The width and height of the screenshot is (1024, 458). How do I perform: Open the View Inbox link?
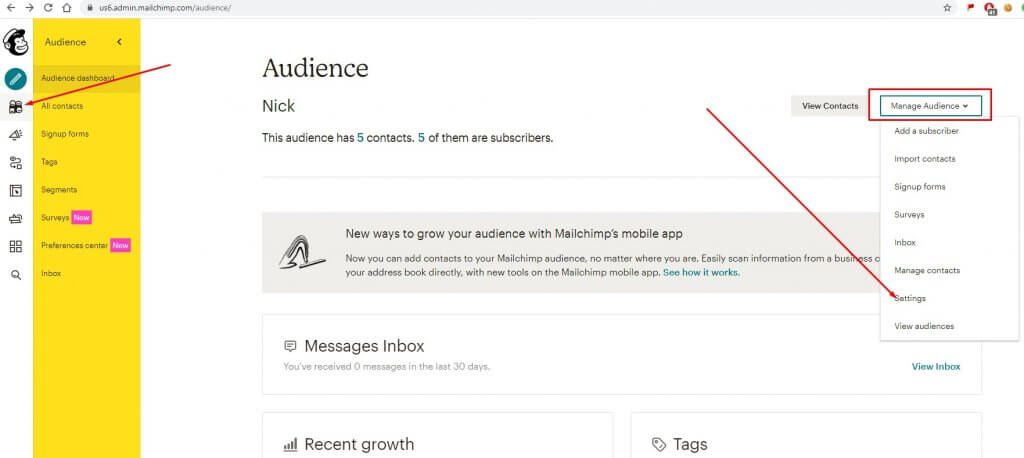pyautogui.click(x=935, y=366)
